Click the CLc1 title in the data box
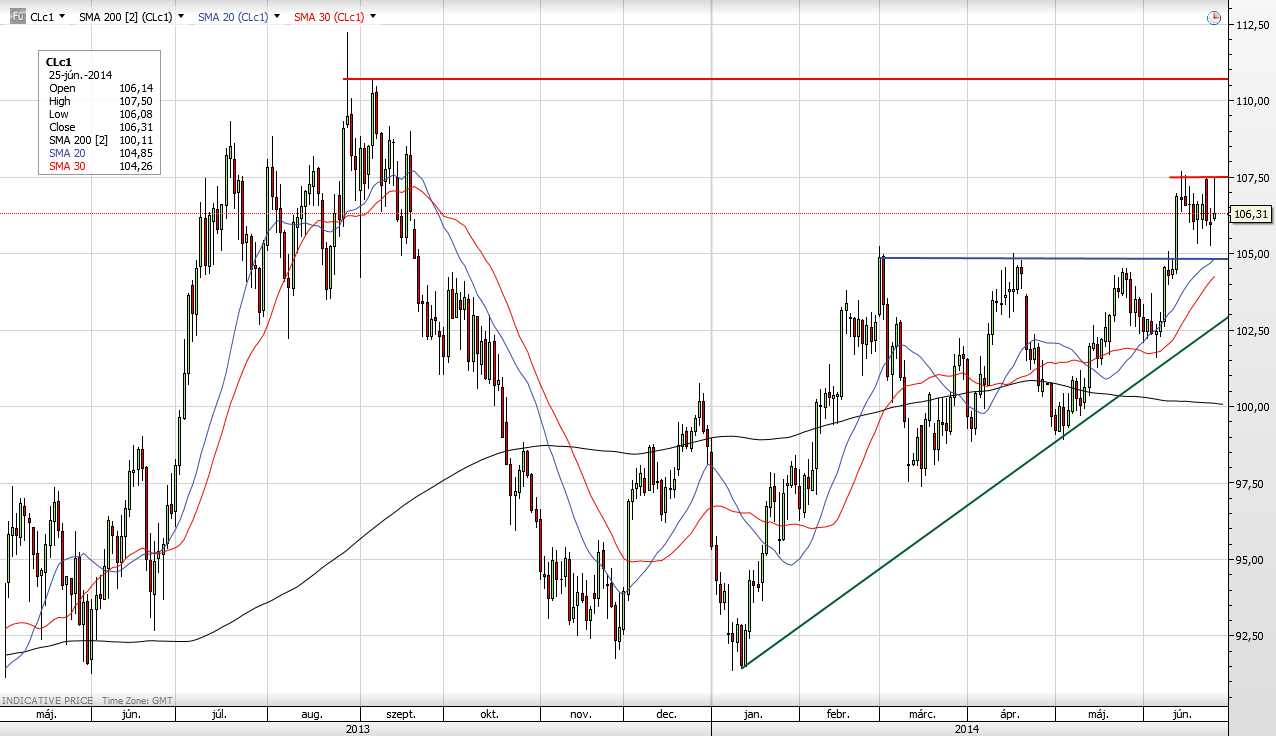The width and height of the screenshot is (1276, 736). click(x=58, y=62)
